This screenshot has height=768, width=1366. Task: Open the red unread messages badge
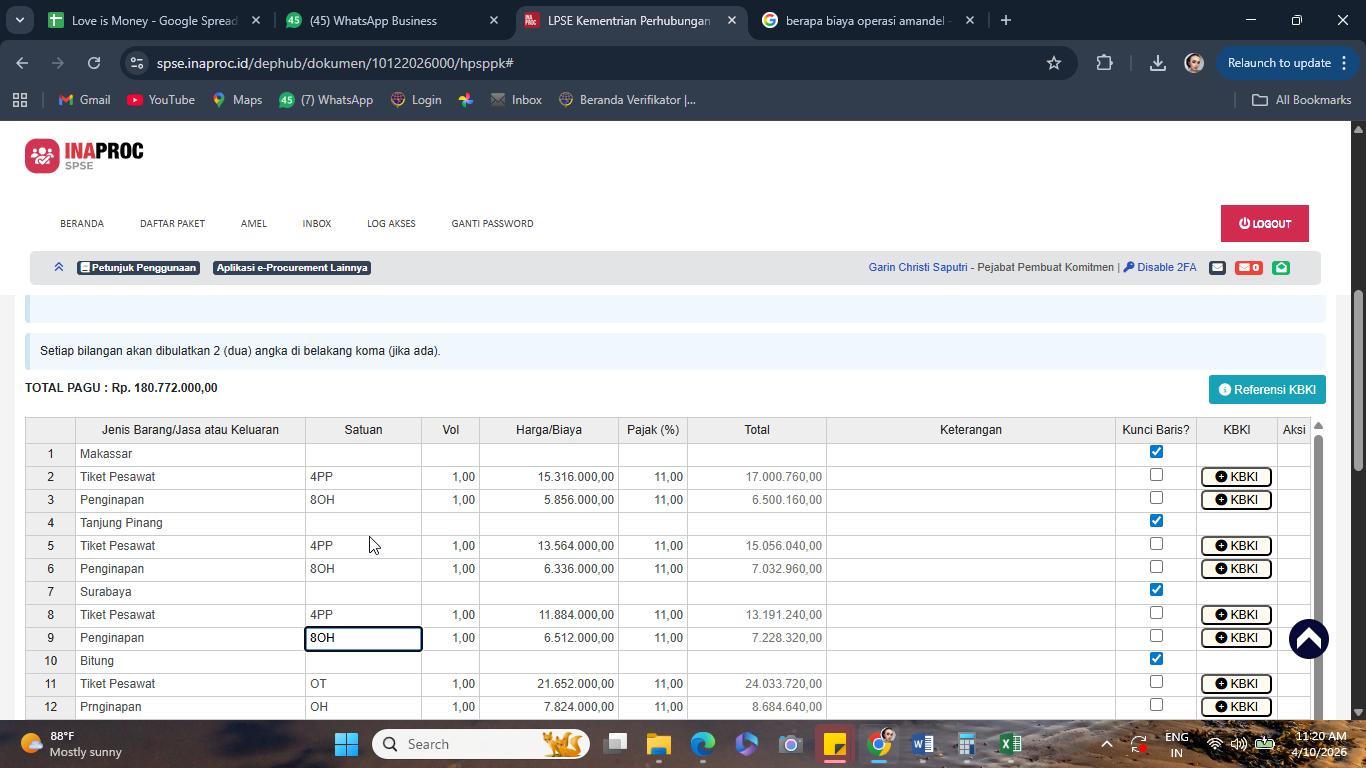(1248, 267)
